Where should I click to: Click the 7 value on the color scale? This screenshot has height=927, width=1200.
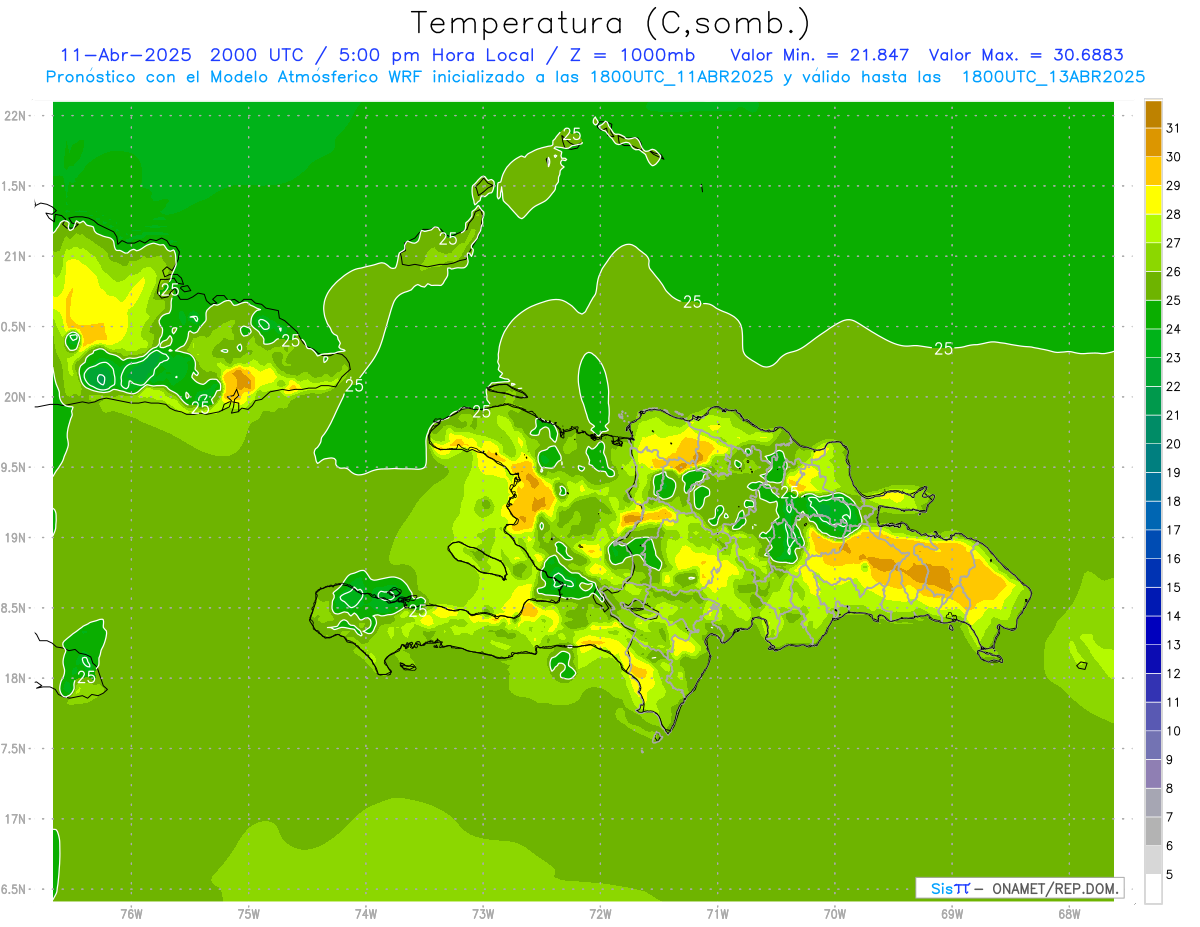pos(1170,817)
